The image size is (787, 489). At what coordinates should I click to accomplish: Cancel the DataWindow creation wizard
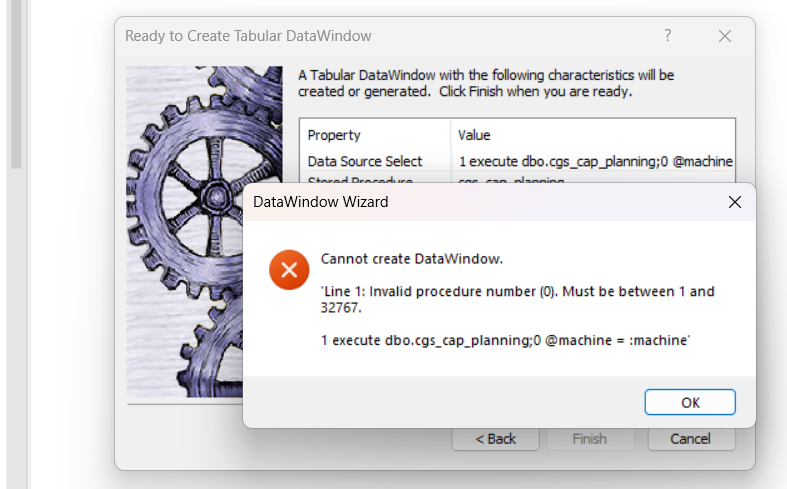click(691, 439)
